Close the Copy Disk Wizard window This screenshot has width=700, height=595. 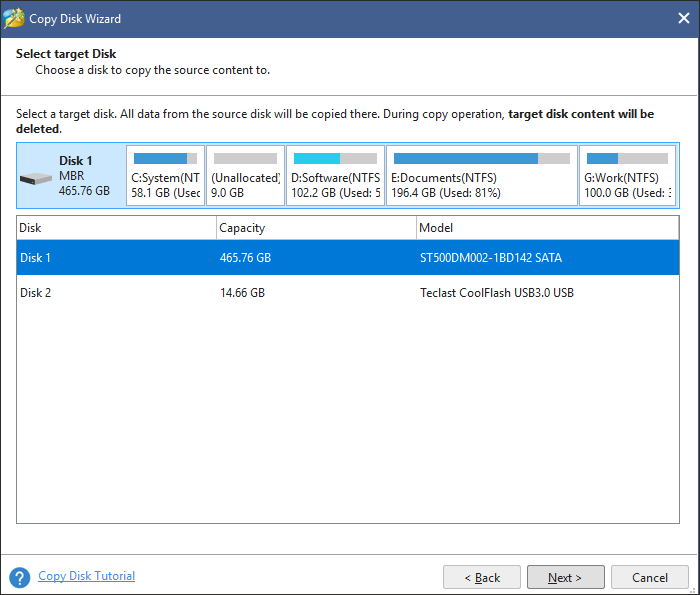tap(683, 18)
